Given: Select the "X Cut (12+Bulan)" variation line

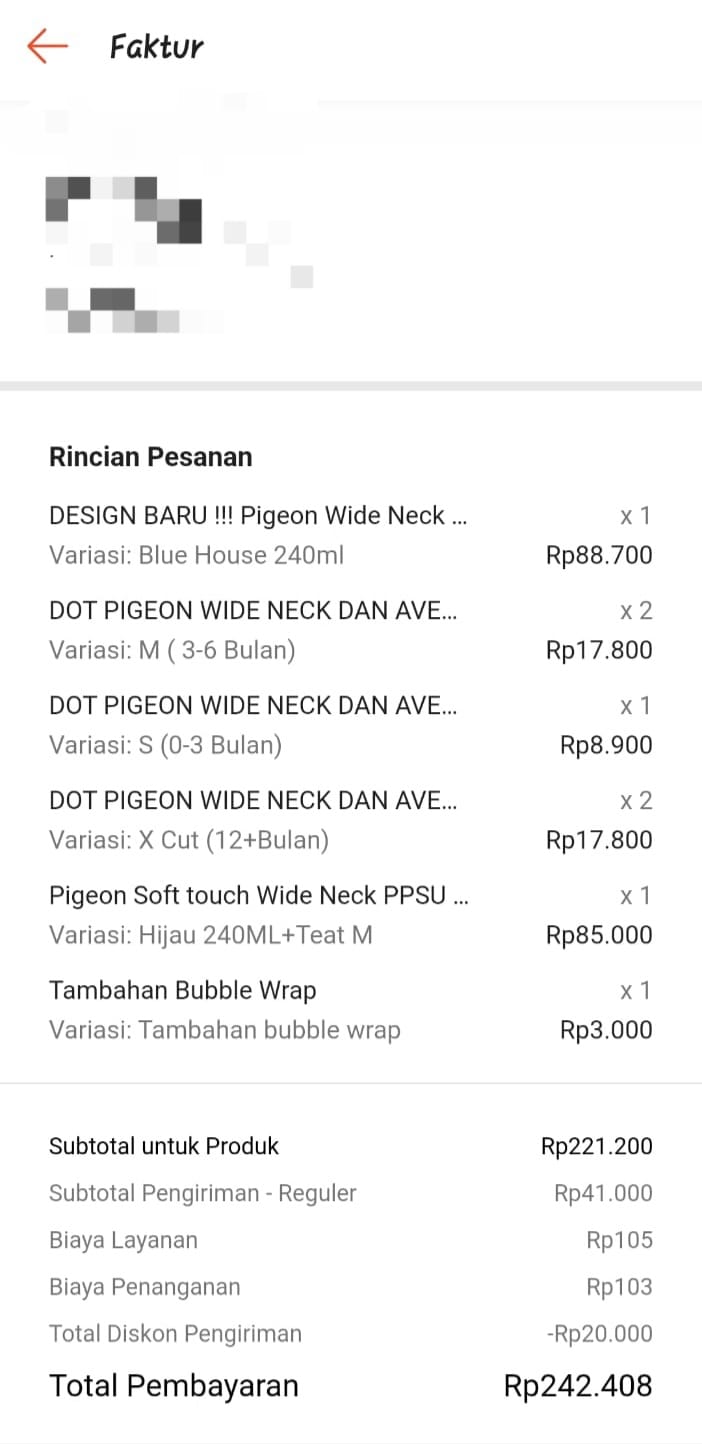Looking at the screenshot, I should coord(189,840).
